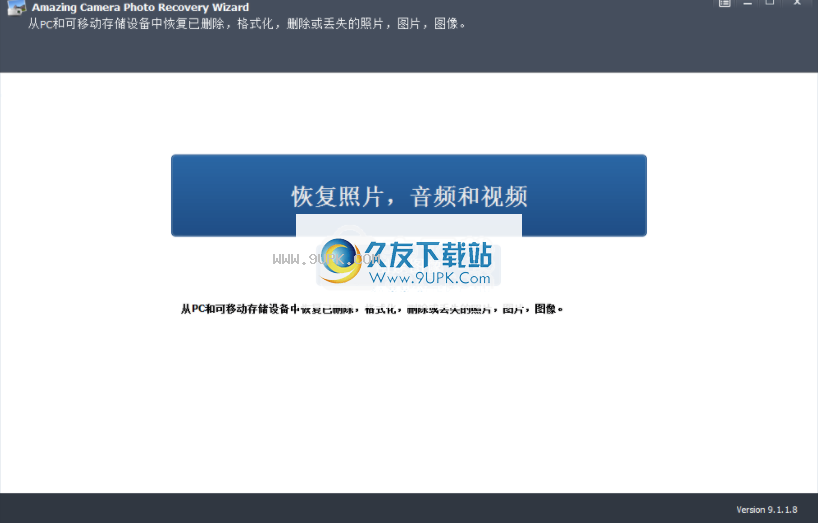Image resolution: width=818 pixels, height=523 pixels.
Task: Click the 恢复照片，音频和视频 recovery button
Action: pos(408,195)
